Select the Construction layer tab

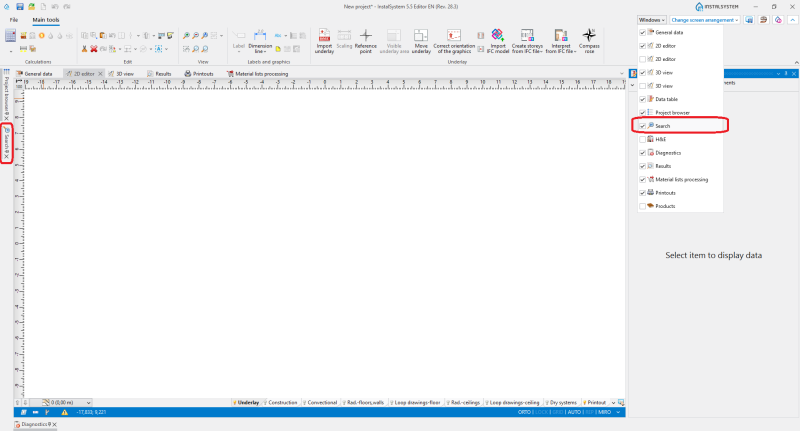pos(282,402)
